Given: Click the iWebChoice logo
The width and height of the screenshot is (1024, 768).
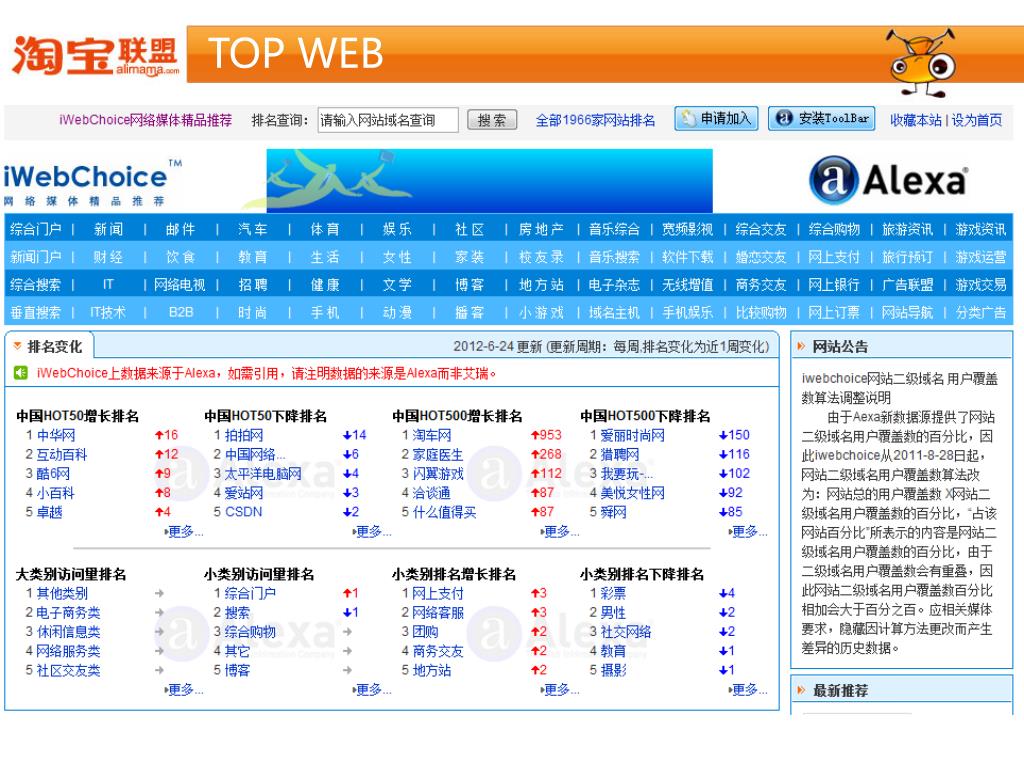Looking at the screenshot, I should click(92, 182).
